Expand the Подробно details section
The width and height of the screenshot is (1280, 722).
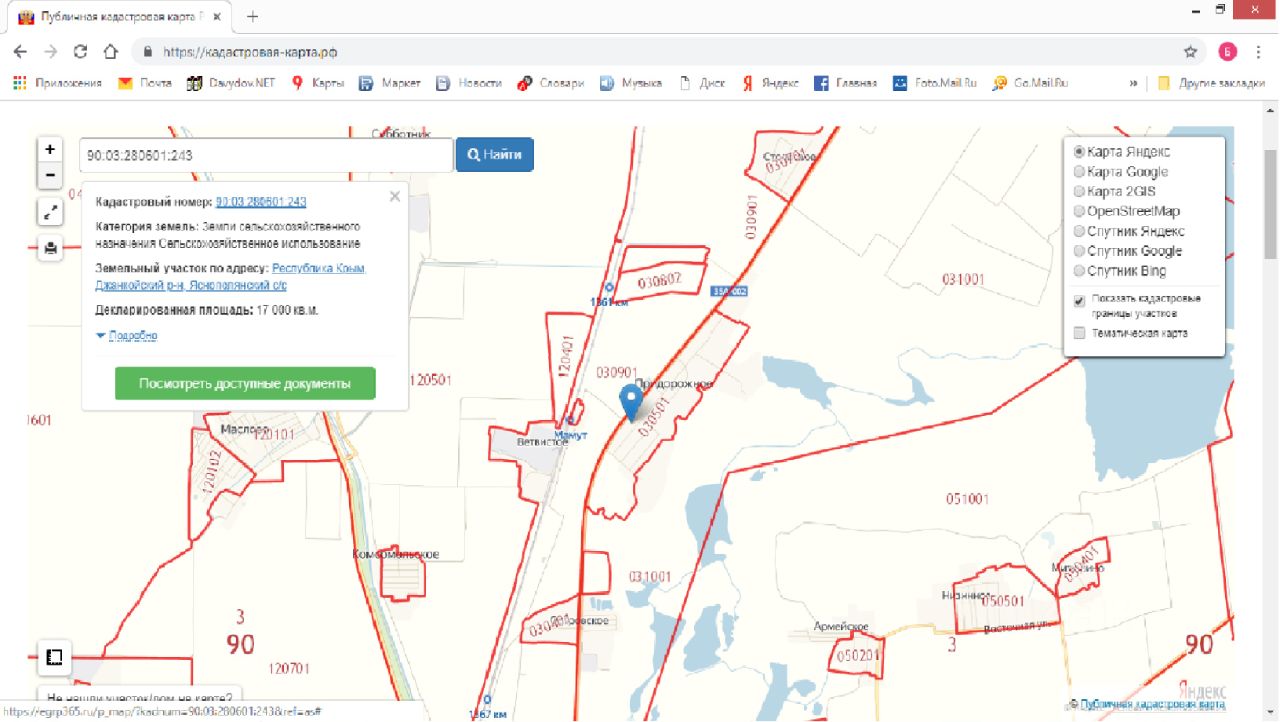click(127, 336)
